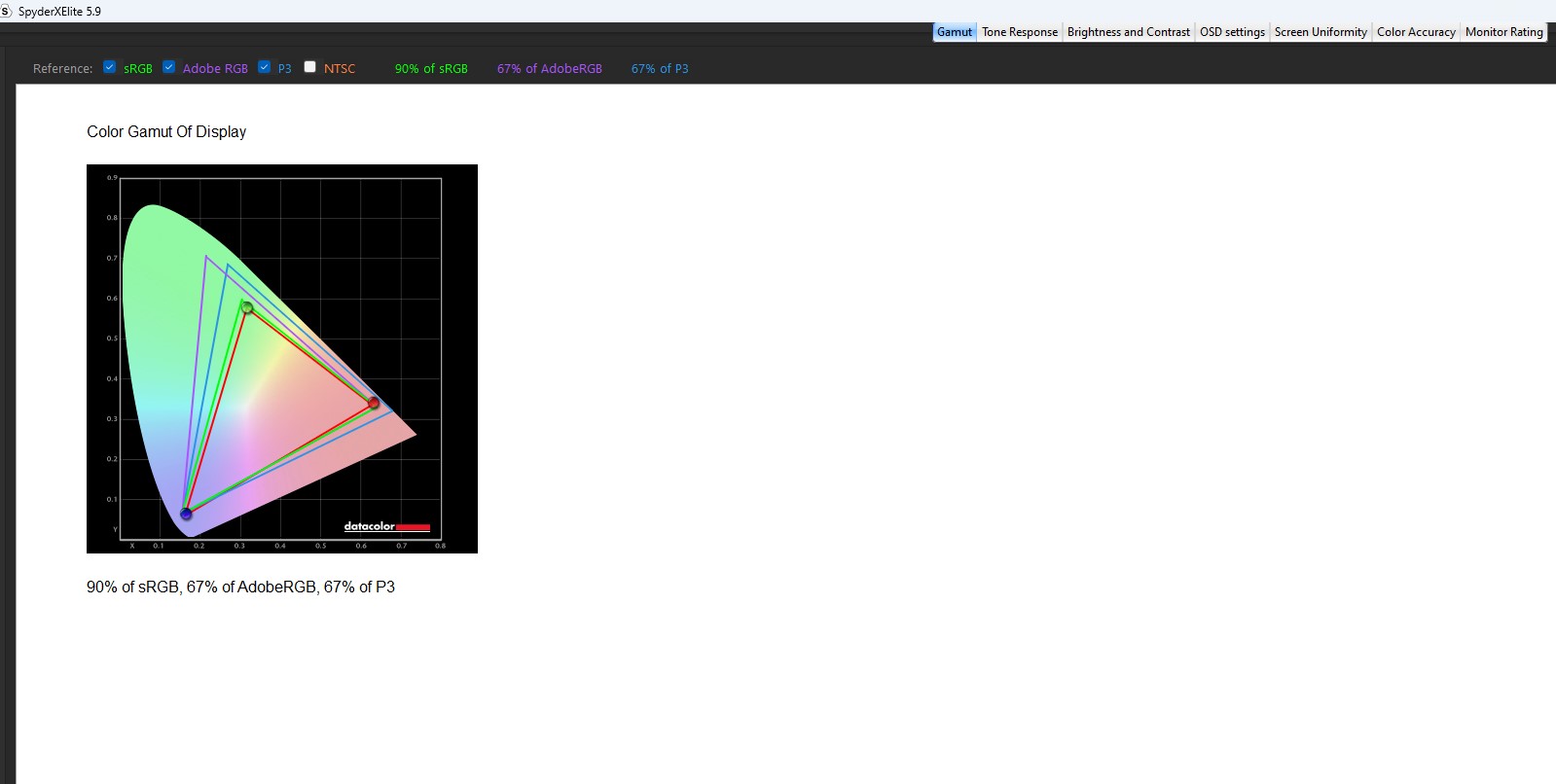1556x784 pixels.
Task: Open the Brightness and Contrast tab
Action: (1128, 32)
